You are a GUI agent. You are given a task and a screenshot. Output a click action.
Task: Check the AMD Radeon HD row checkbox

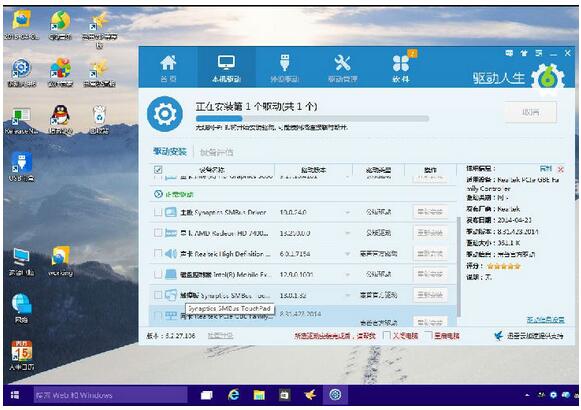coord(158,233)
